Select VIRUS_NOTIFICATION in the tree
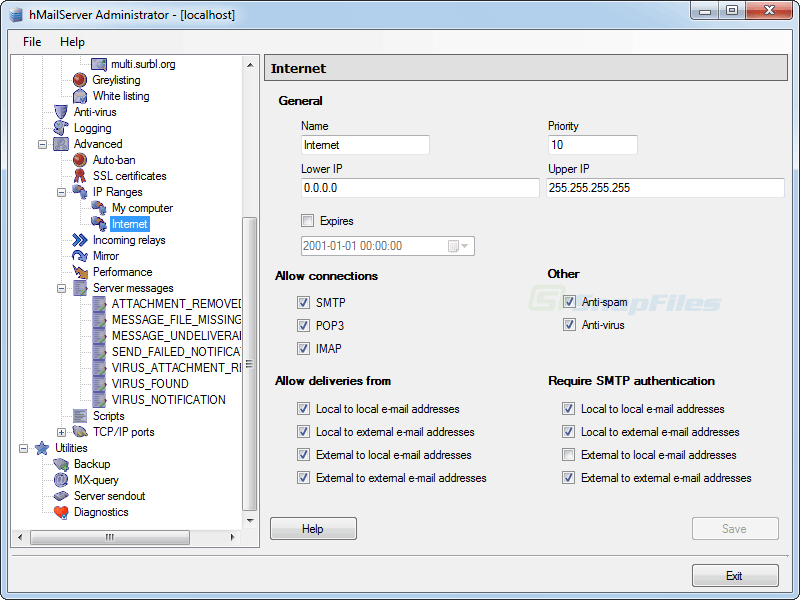800x600 pixels. point(168,399)
